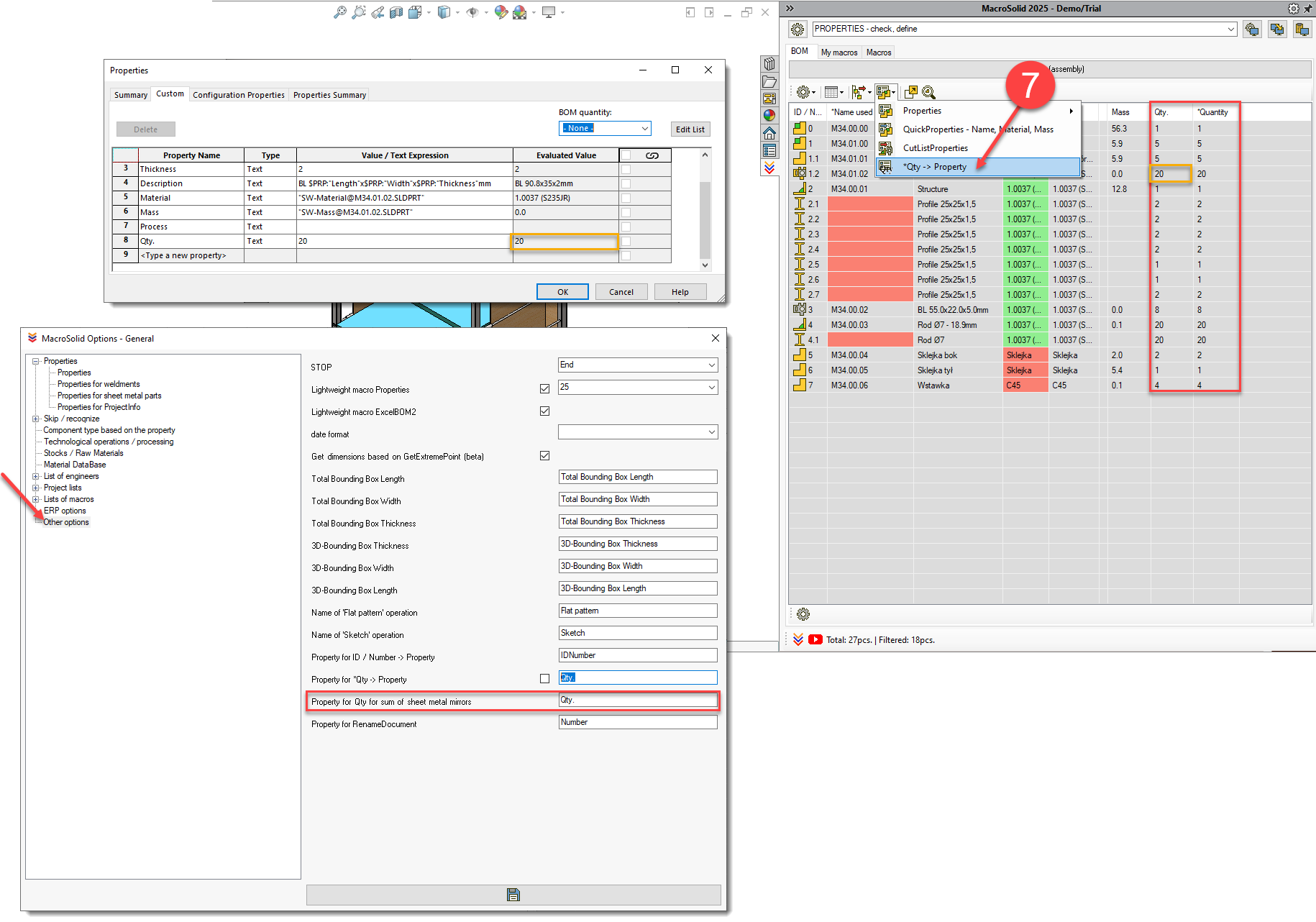Click the gear icon beside the PROPERTIES combo box

pyautogui.click(x=798, y=29)
